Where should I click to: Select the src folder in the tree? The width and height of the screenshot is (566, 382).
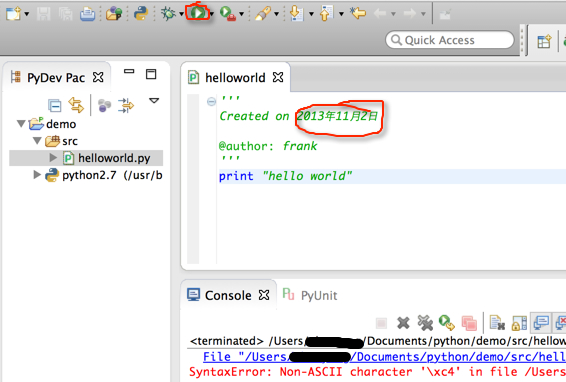point(70,141)
